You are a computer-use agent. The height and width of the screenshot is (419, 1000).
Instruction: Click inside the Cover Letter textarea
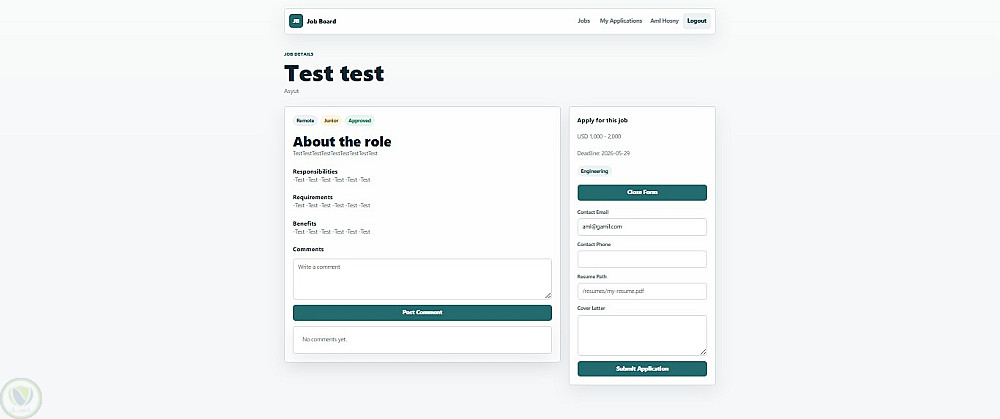[642, 335]
